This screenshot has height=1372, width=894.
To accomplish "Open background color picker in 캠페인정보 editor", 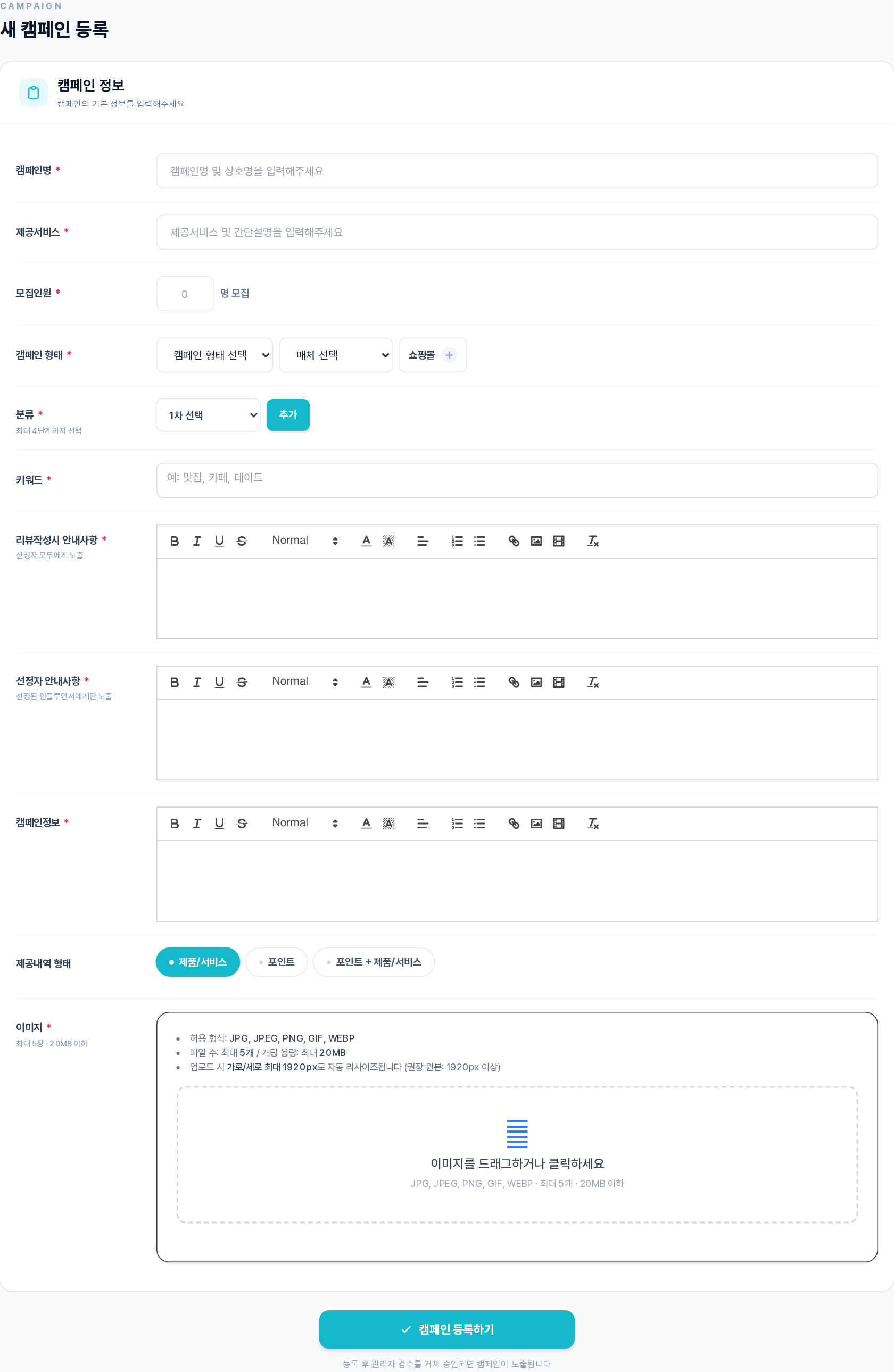I will click(389, 823).
